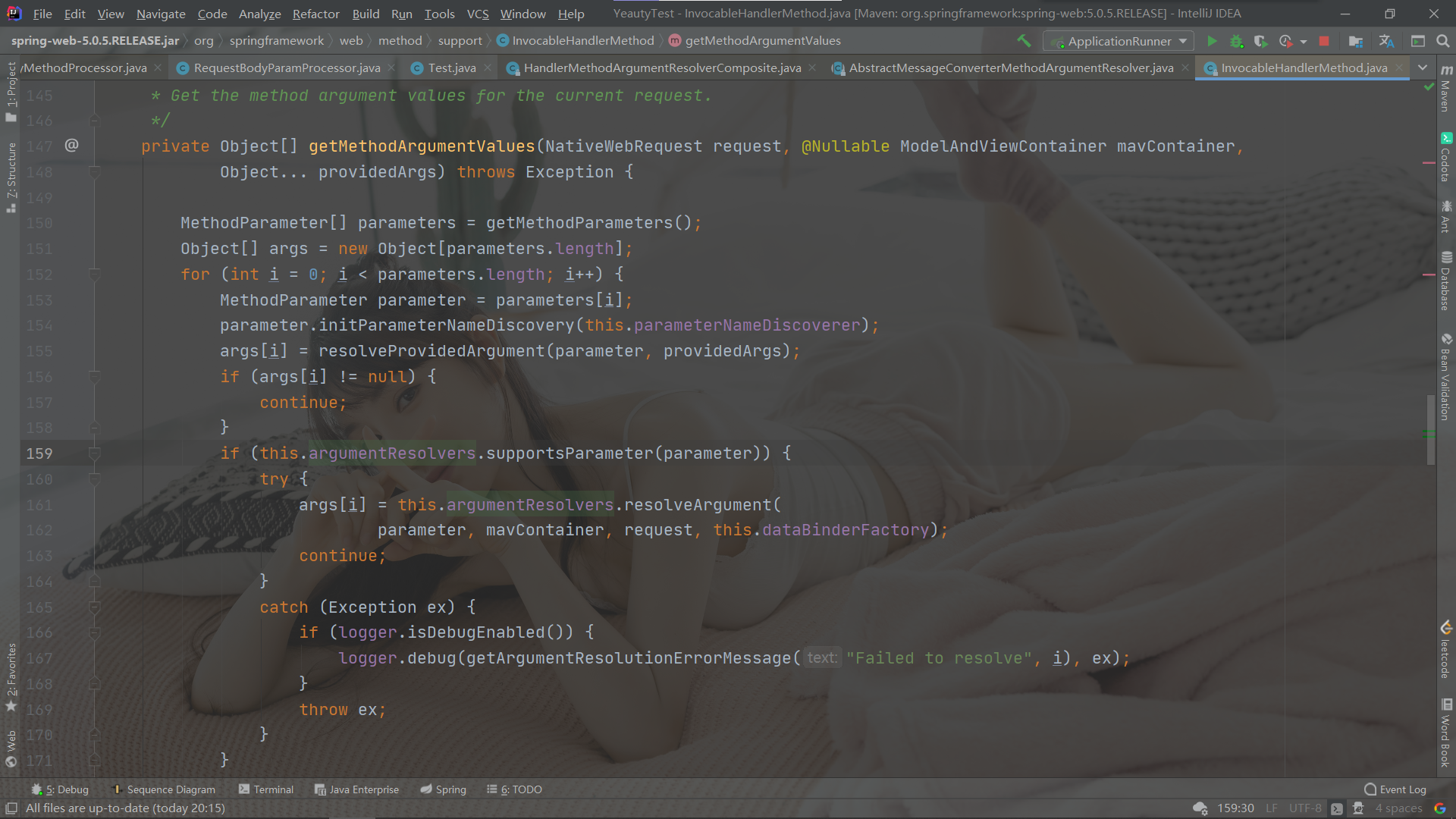This screenshot has height=819, width=1456.
Task: Open the Project Structure folder icon
Action: [x=1356, y=41]
